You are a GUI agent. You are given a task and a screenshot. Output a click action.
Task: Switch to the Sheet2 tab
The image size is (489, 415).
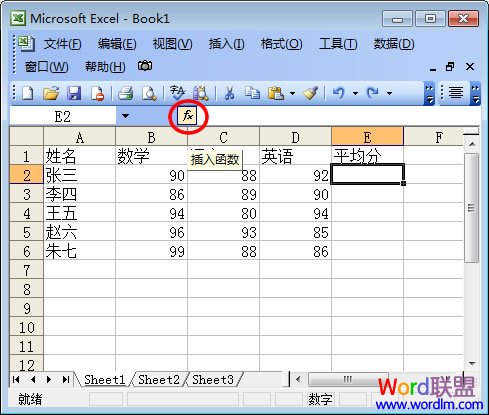point(159,380)
